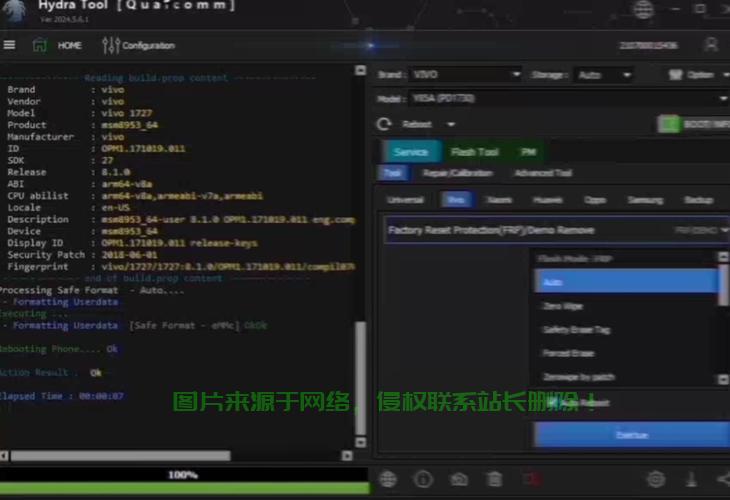This screenshot has height=500, width=730.
Task: Click the gear settings icon in the bottom toolbar
Action: point(656,479)
